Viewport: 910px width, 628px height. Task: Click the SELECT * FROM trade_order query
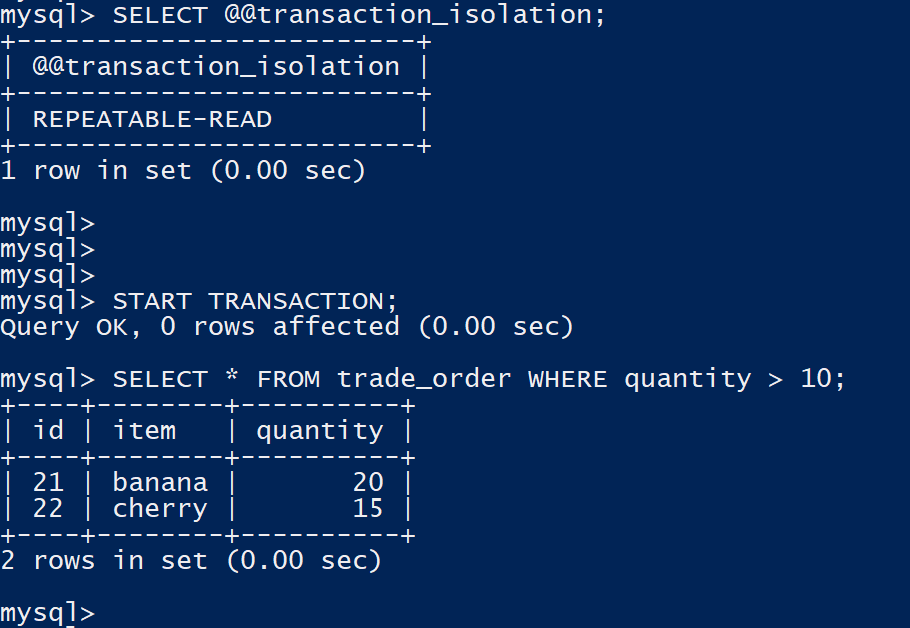tap(479, 379)
